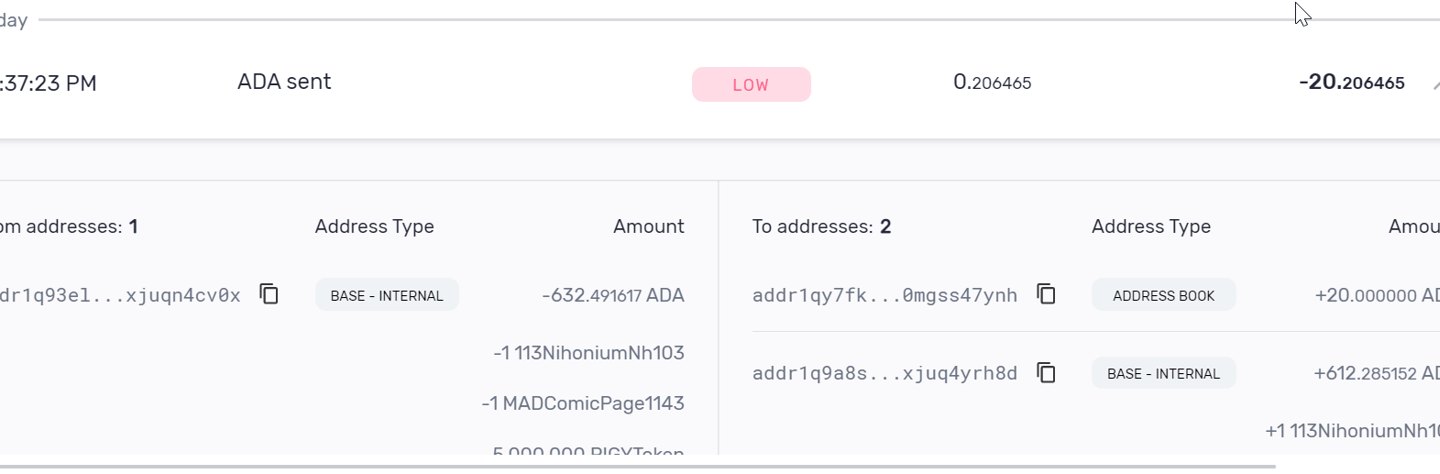The image size is (1440, 474).
Task: Copy the addr1q93el sender address
Action: coord(269,294)
